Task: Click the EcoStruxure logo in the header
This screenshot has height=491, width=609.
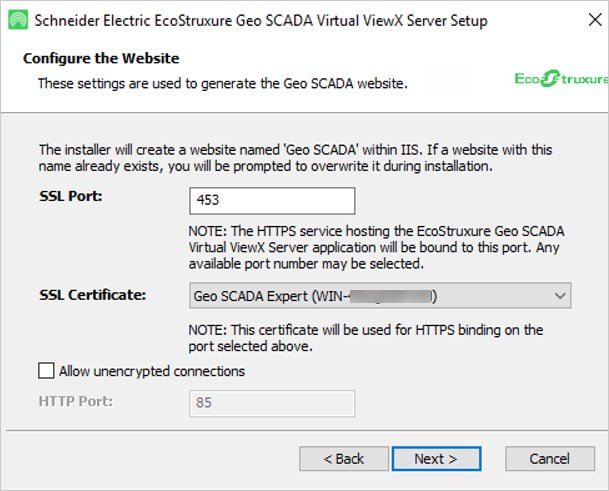Action: coord(560,78)
